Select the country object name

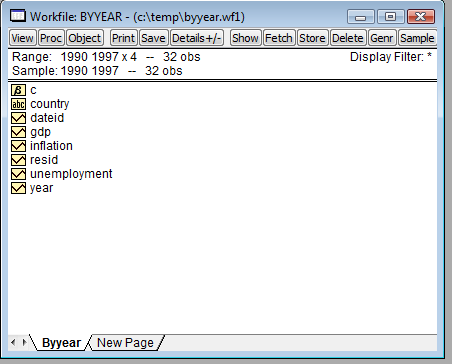click(50, 104)
